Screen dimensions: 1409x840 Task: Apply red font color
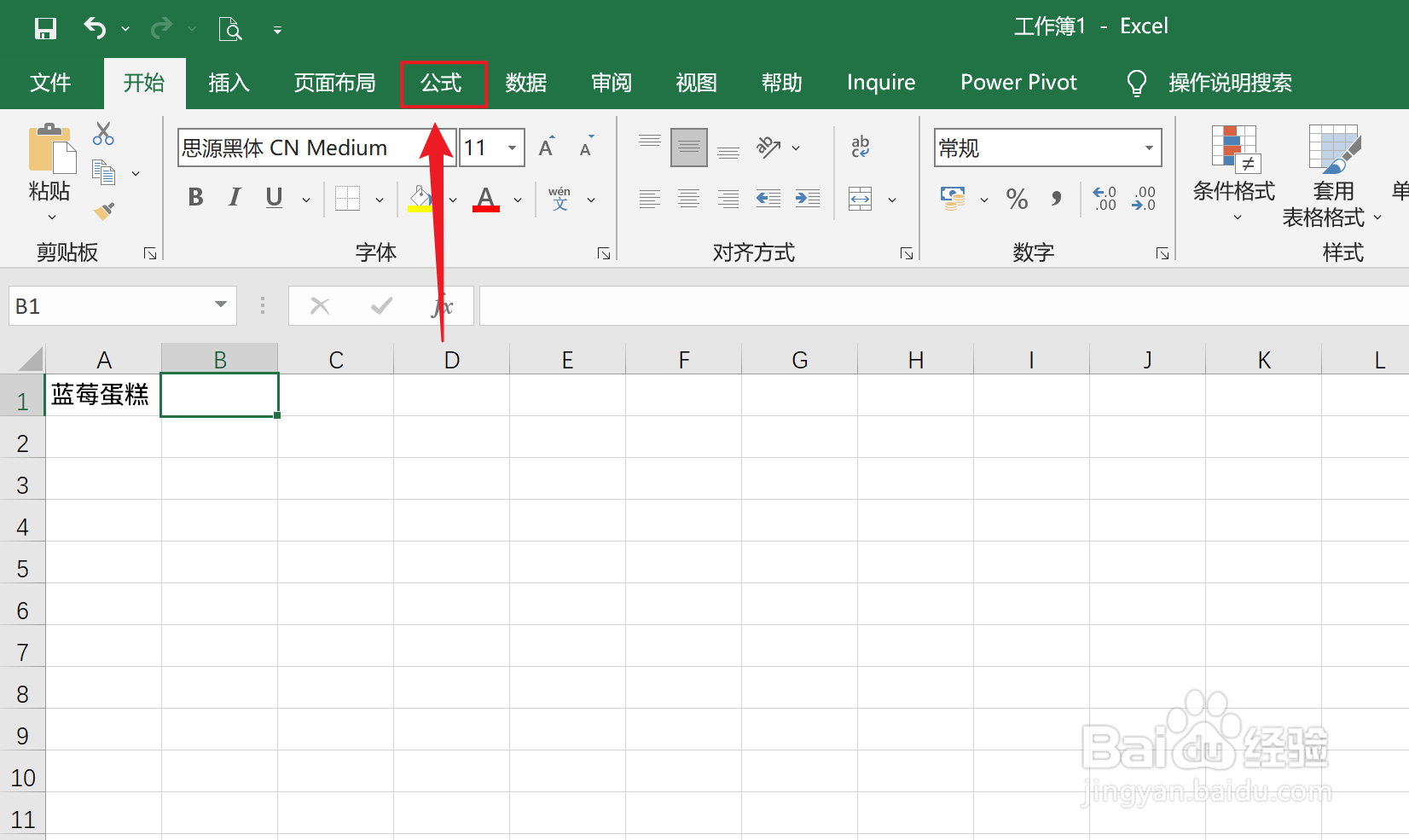[x=486, y=199]
